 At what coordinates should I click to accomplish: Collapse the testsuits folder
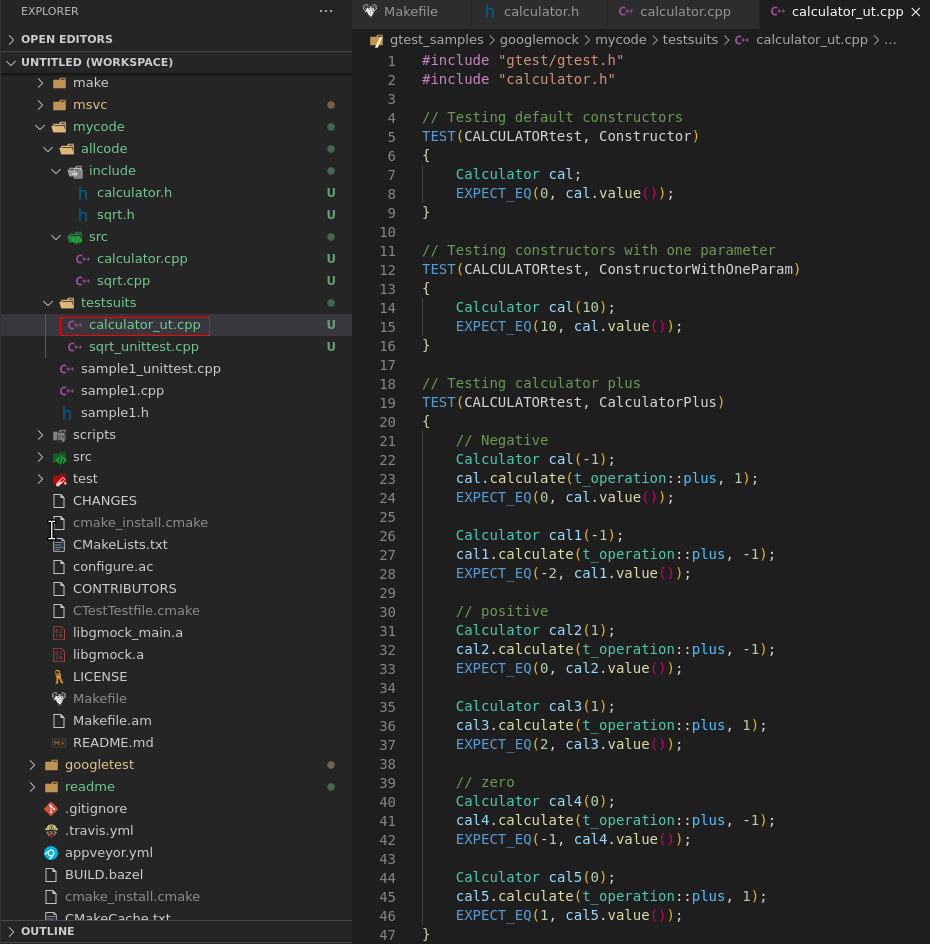point(48,303)
